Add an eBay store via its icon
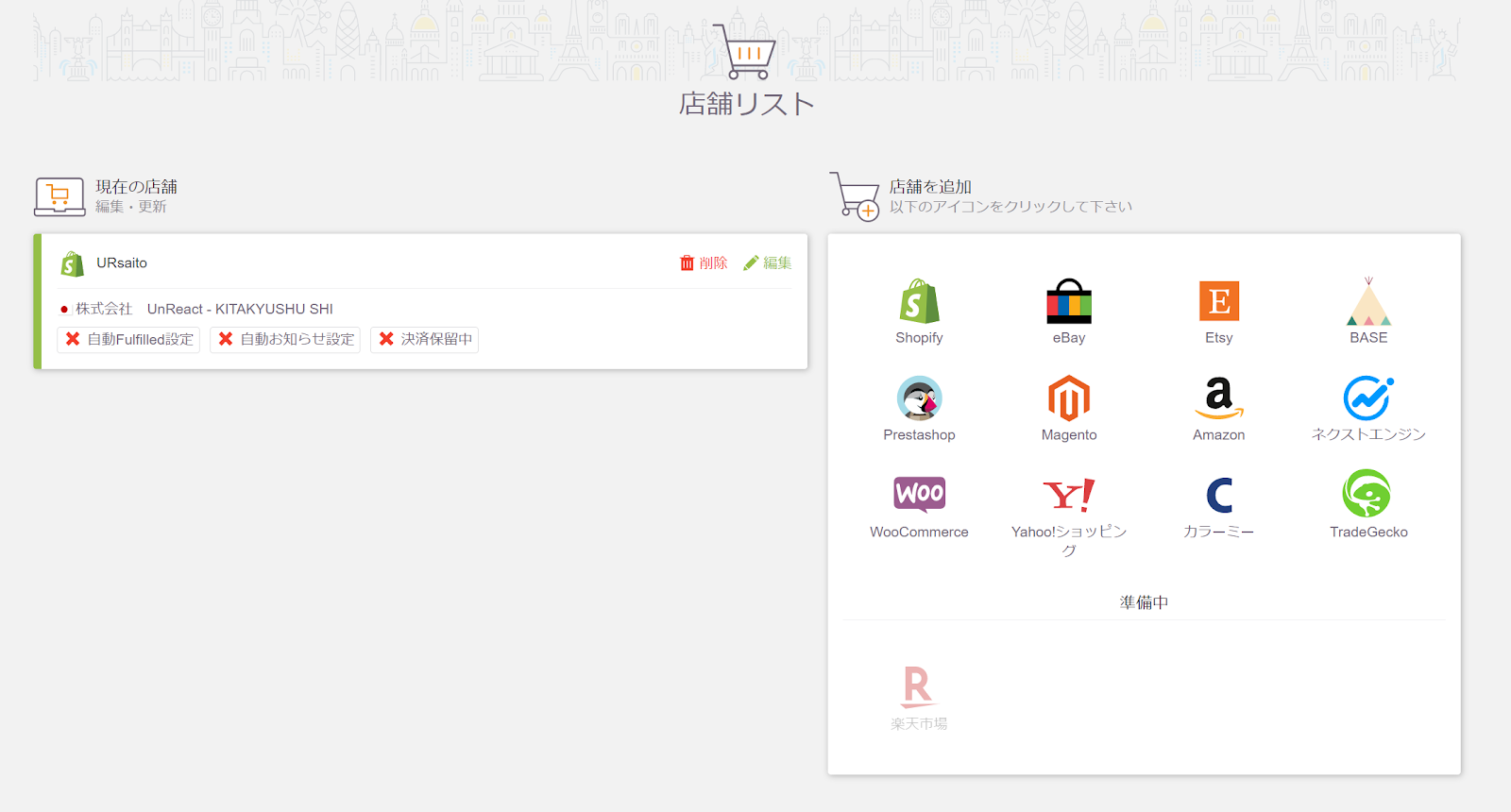The width and height of the screenshot is (1511, 812). pos(1069,302)
